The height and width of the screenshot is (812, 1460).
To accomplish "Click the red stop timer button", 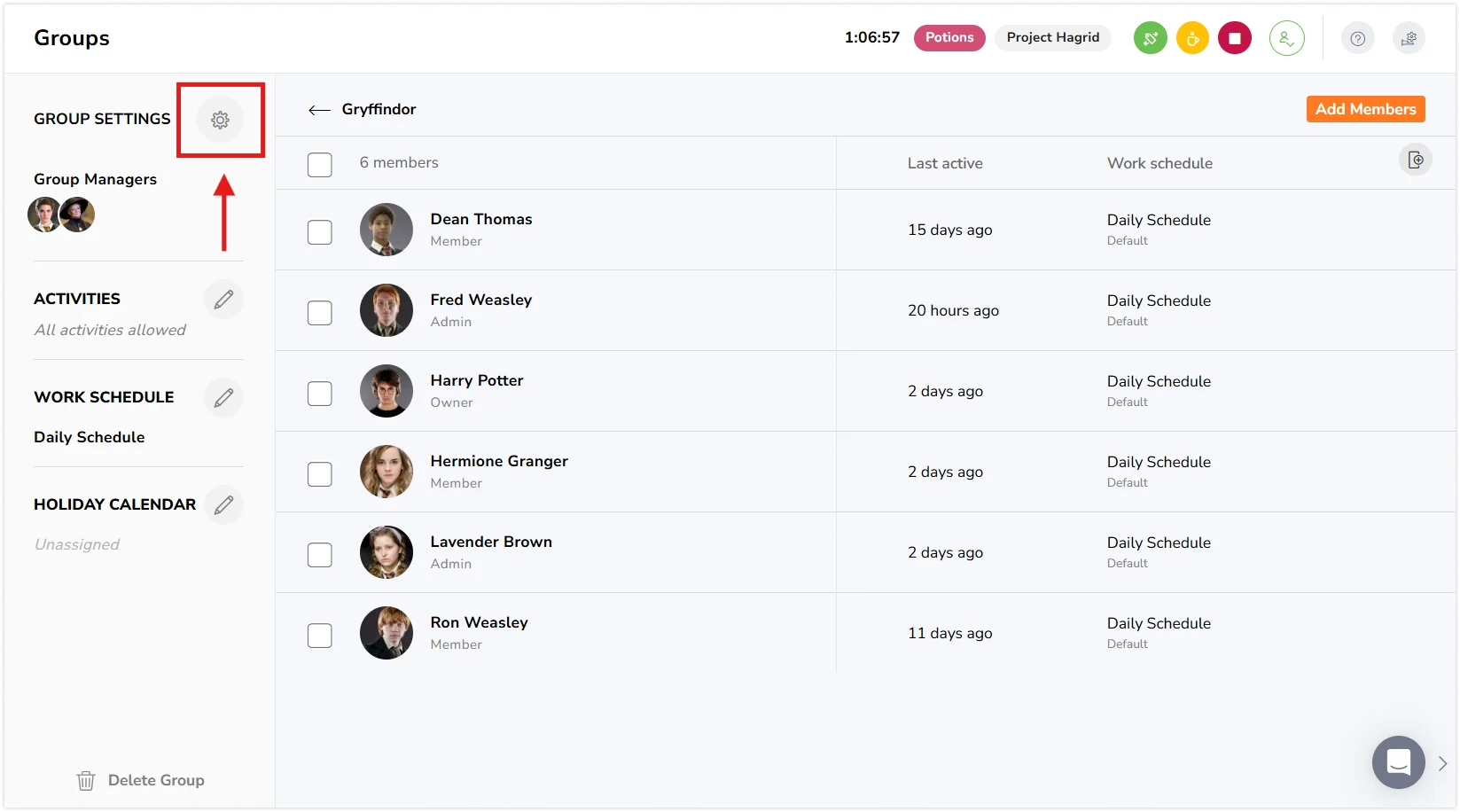I will (x=1234, y=38).
